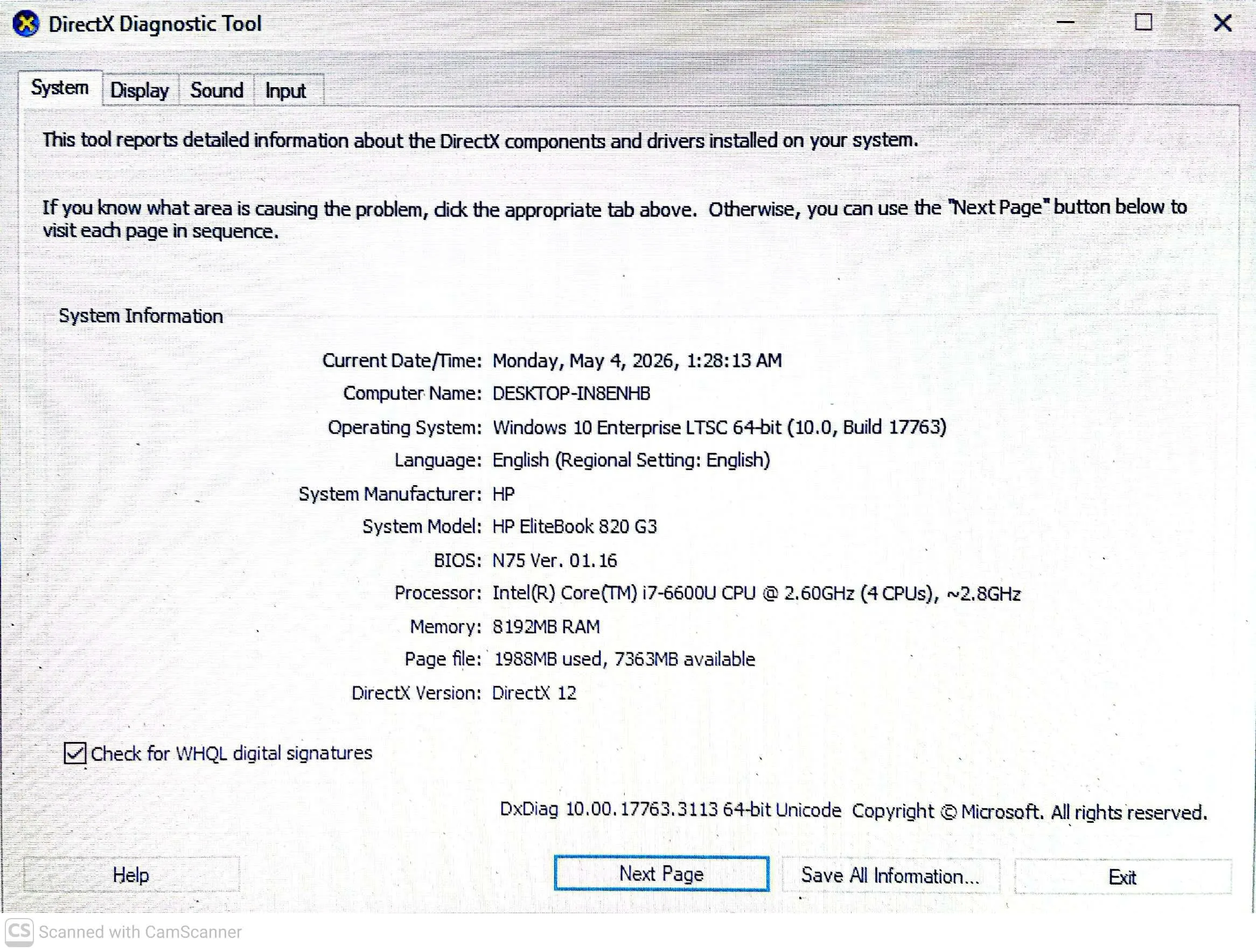Click the 'DirectX Diagnostic Tool' window title text

click(x=155, y=24)
